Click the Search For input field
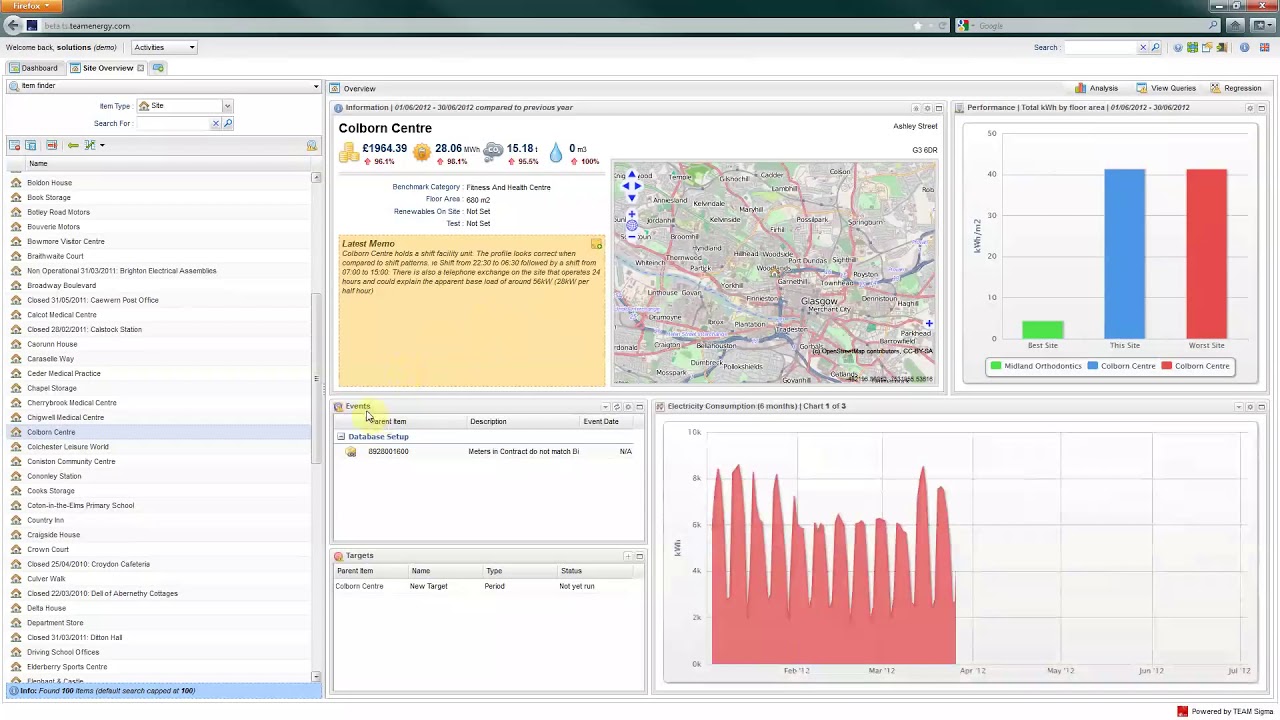This screenshot has width=1280, height=720. (173, 123)
